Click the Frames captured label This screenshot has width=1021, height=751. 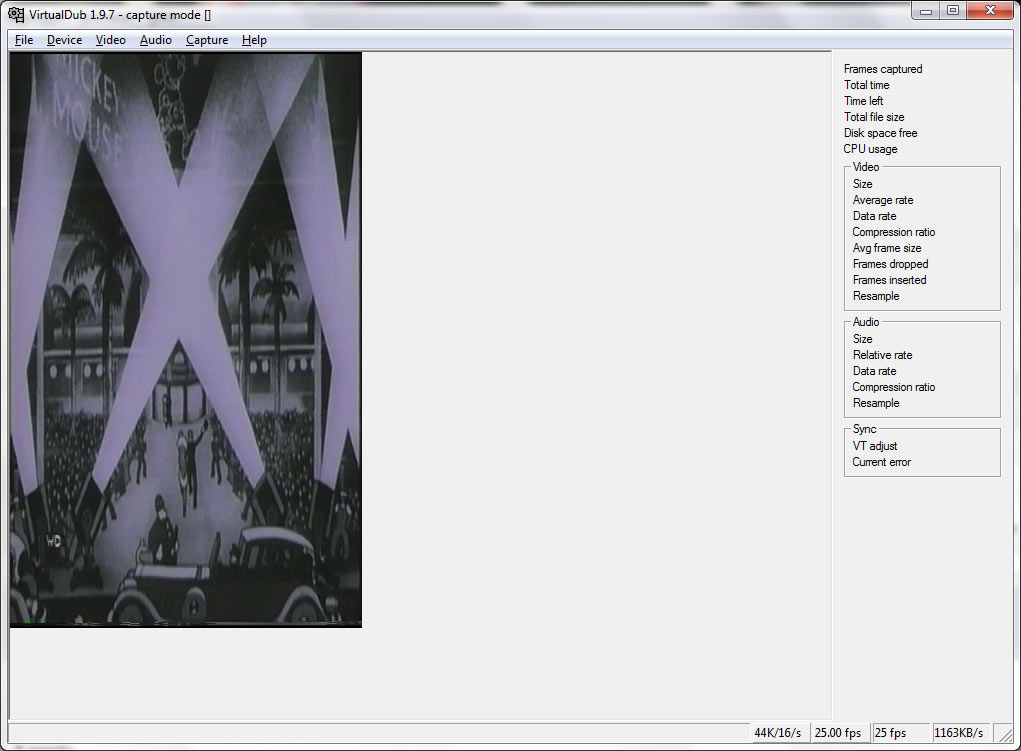click(883, 69)
